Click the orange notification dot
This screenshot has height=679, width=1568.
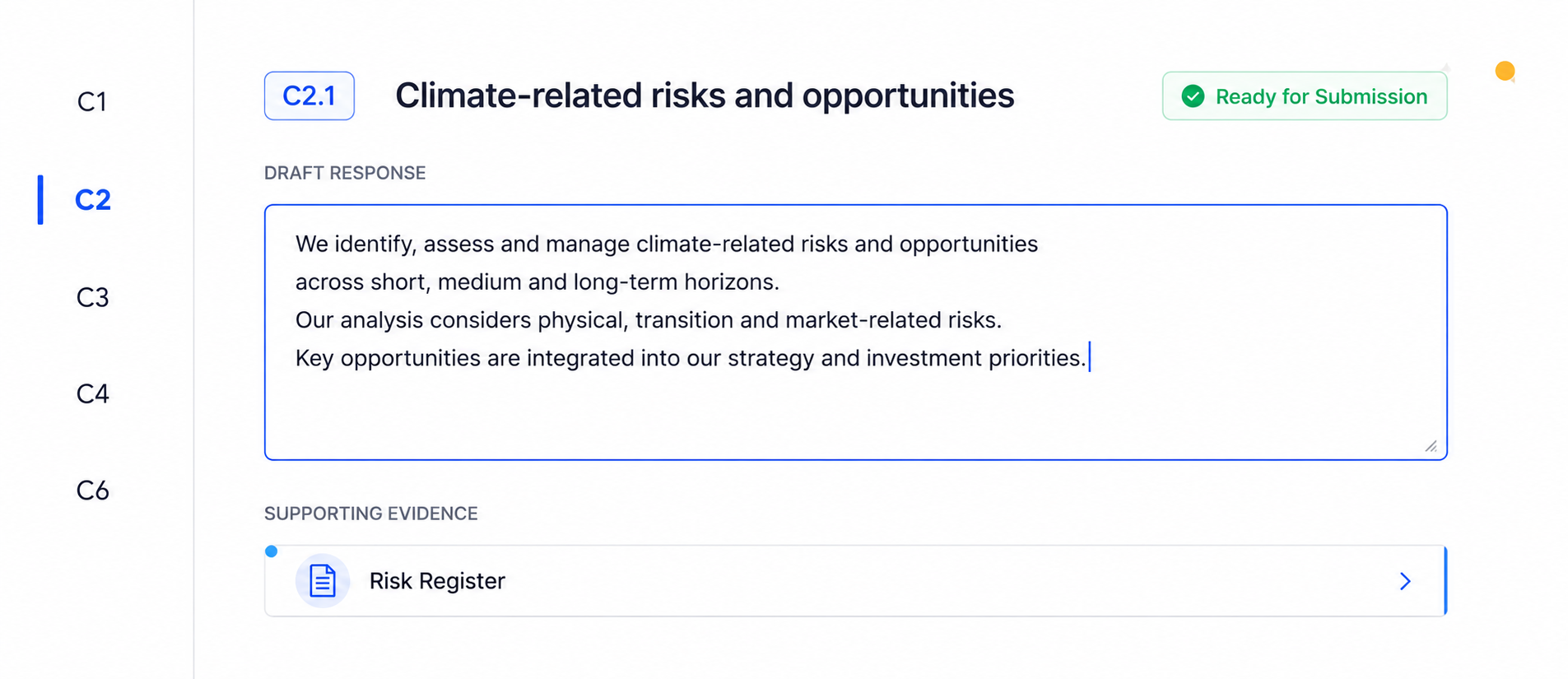point(1505,72)
